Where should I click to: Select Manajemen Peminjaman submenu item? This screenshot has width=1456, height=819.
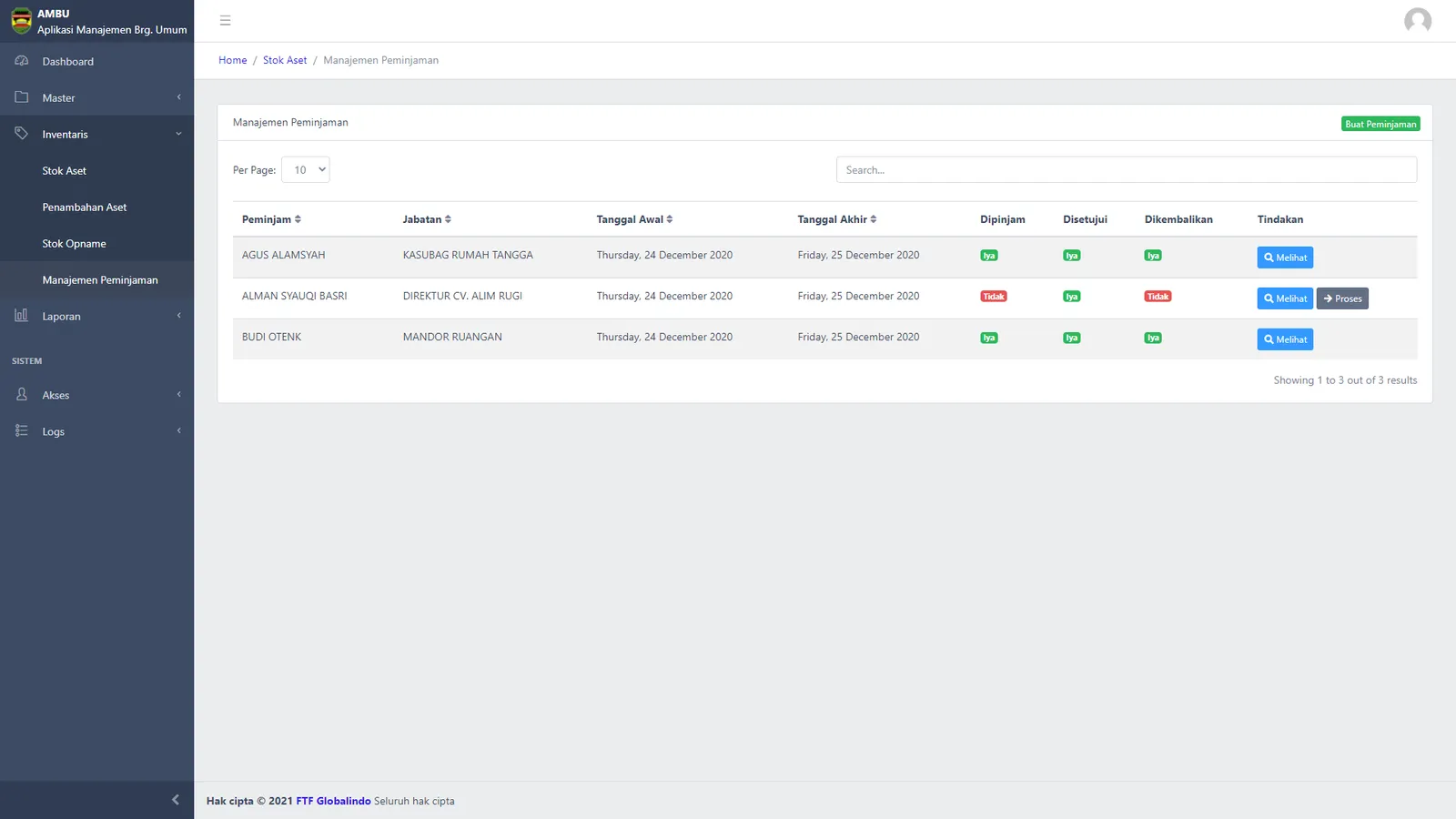pos(96,279)
